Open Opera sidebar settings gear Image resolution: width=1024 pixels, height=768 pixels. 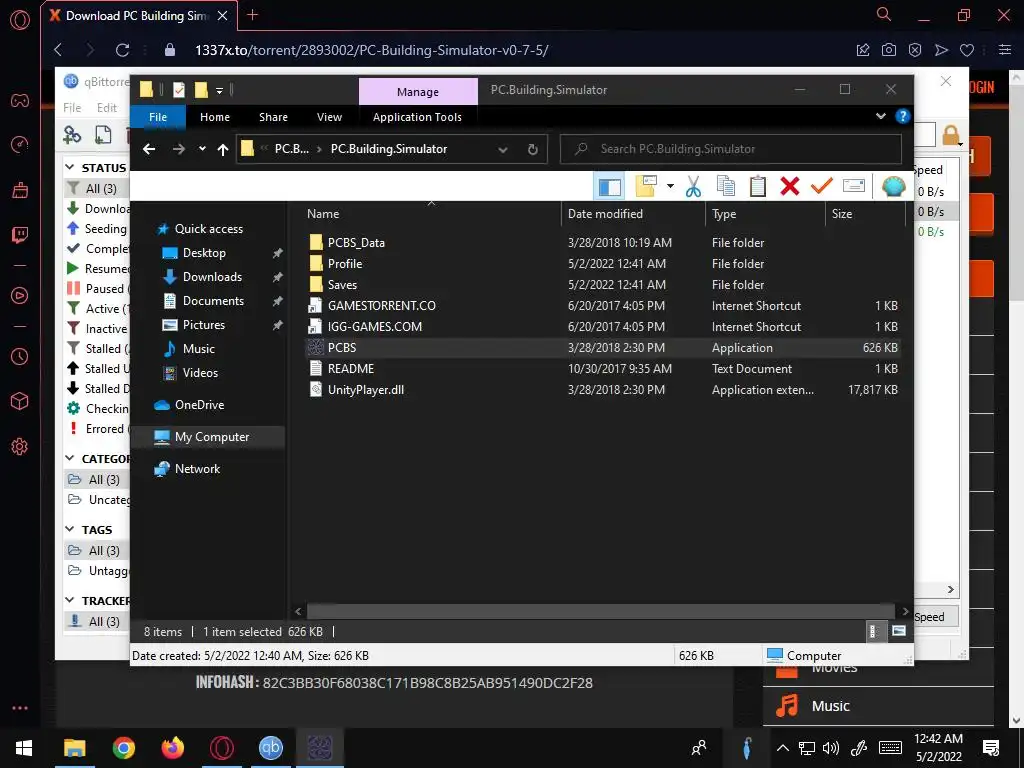tap(20, 447)
